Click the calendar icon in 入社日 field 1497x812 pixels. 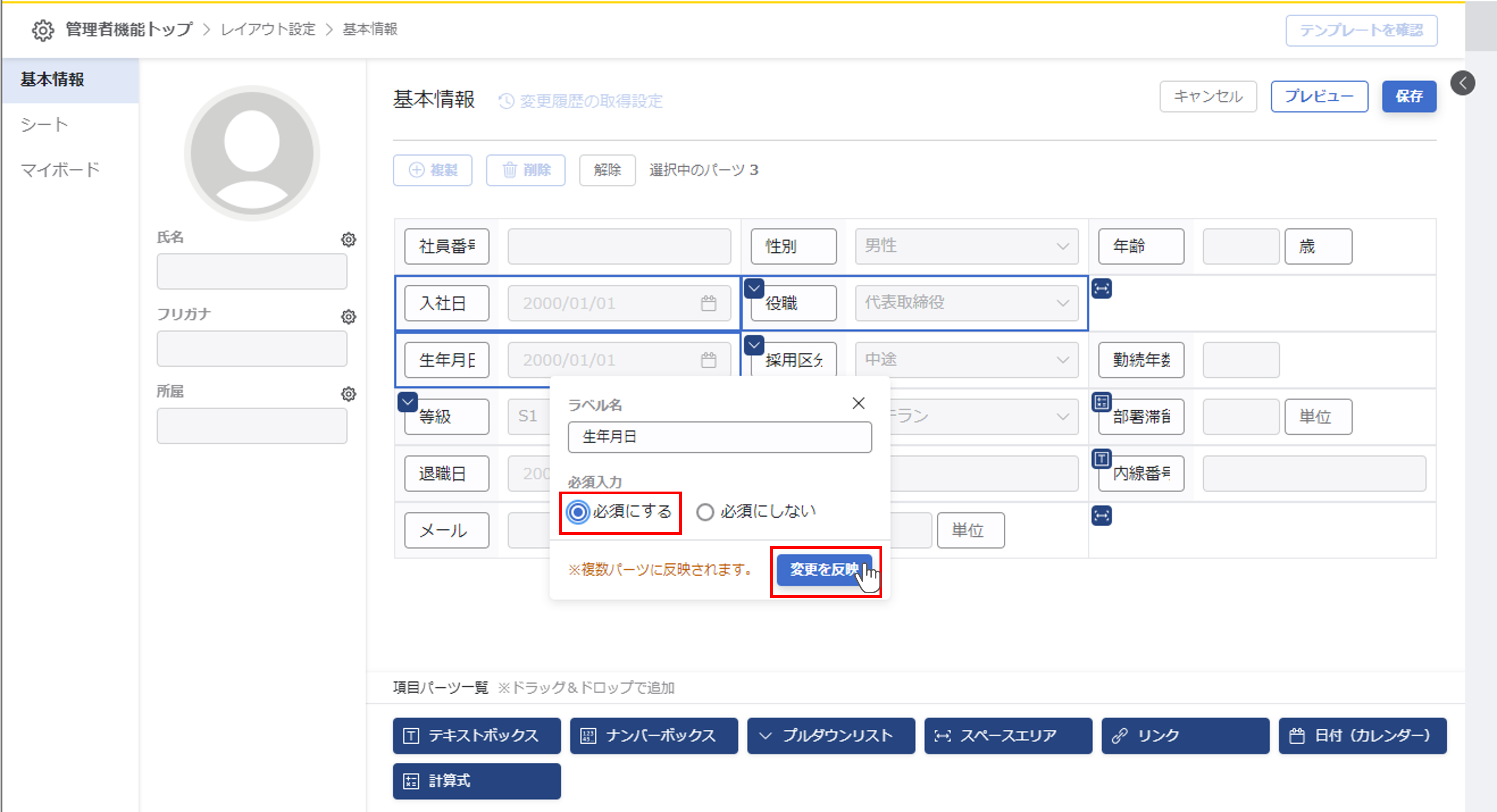coord(708,303)
